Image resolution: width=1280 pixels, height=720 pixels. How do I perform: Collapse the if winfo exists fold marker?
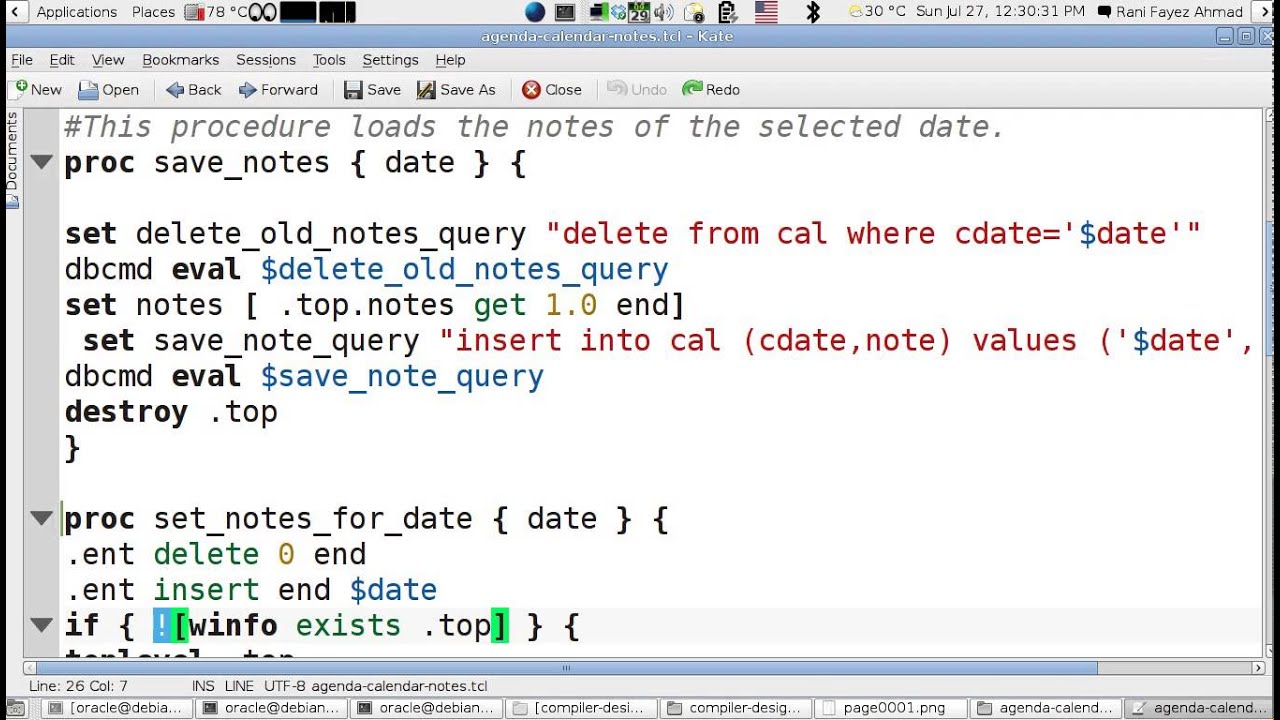(41, 625)
